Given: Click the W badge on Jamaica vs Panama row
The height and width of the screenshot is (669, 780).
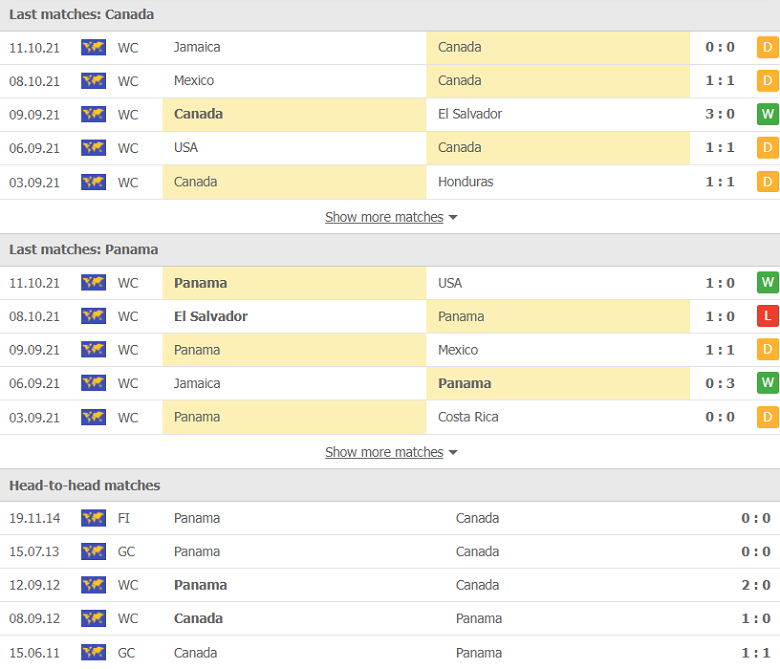Looking at the screenshot, I should [768, 383].
